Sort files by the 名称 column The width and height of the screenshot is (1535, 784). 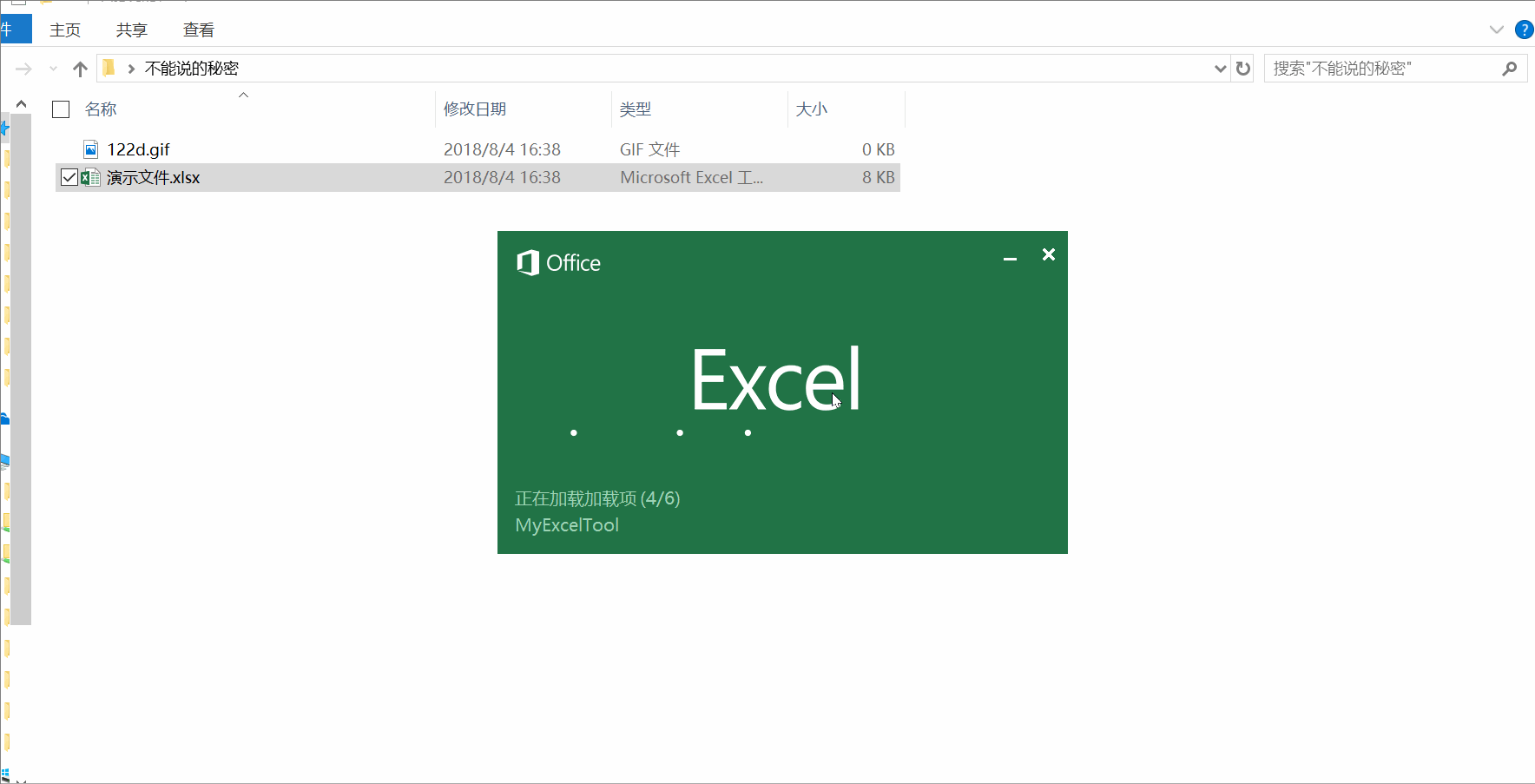pos(101,109)
